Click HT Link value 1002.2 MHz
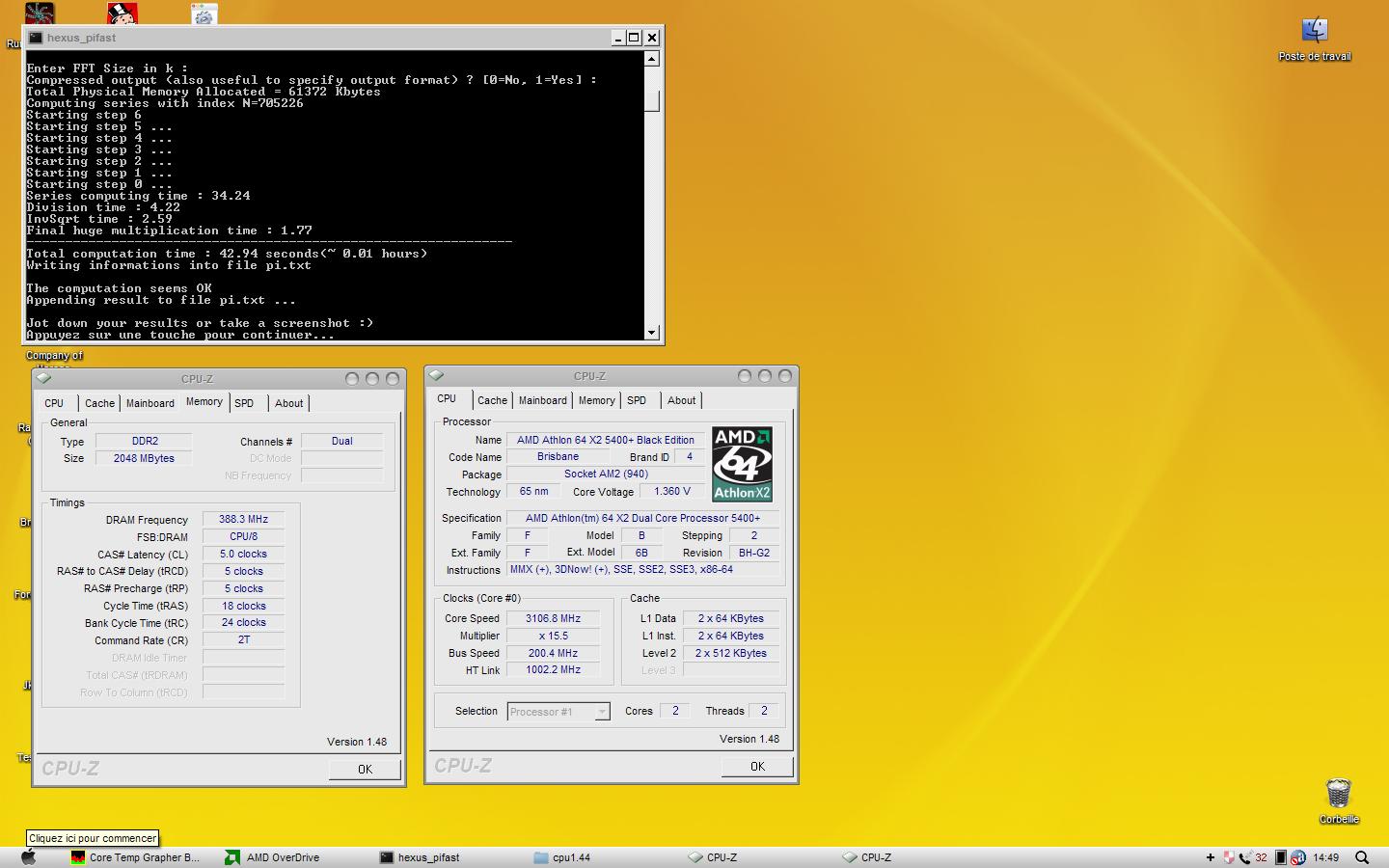 tap(554, 669)
